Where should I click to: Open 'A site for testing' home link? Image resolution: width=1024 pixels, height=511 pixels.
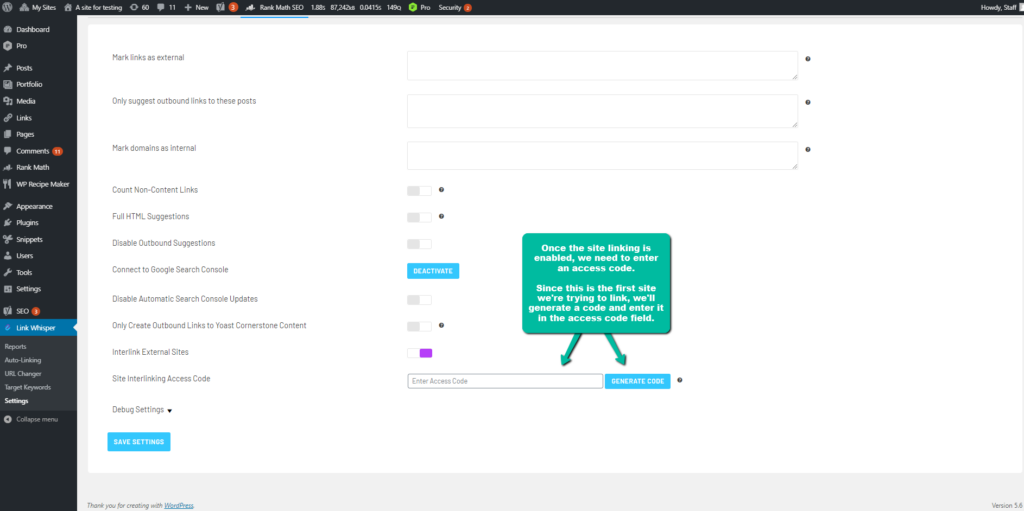coord(93,7)
